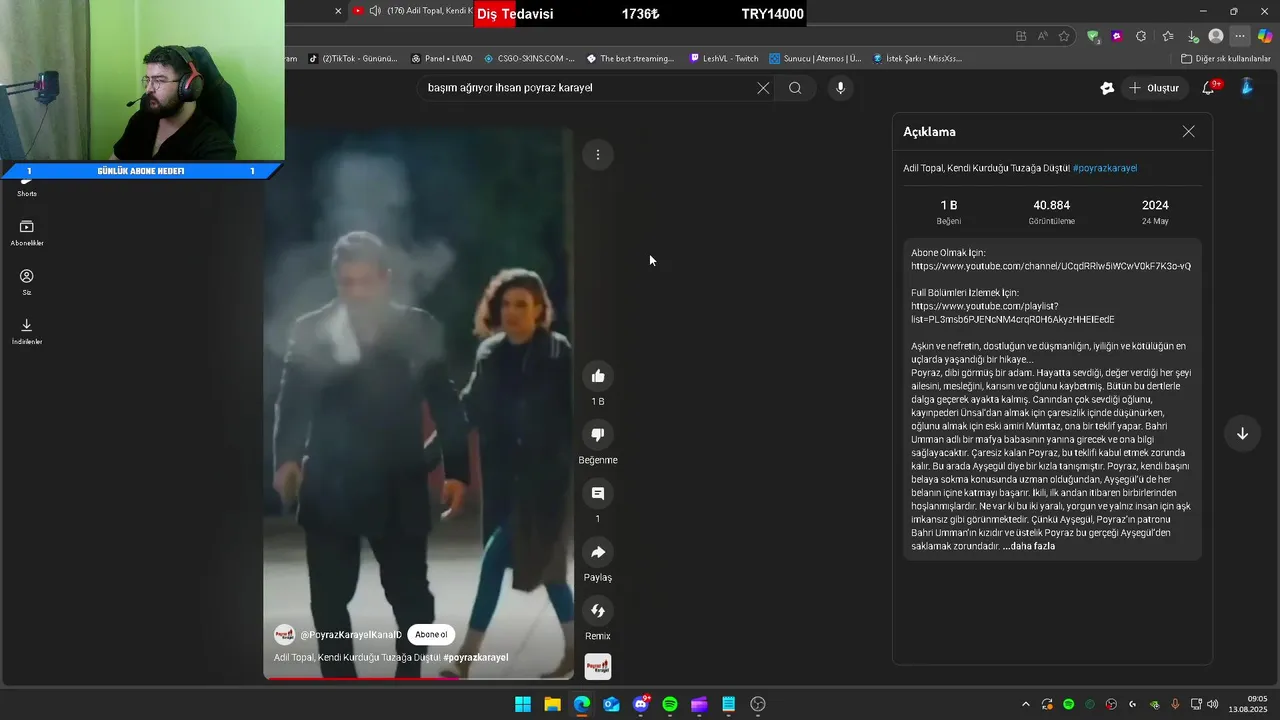The image size is (1280, 720).
Task: Share the Short via Paylaş
Action: click(x=598, y=552)
